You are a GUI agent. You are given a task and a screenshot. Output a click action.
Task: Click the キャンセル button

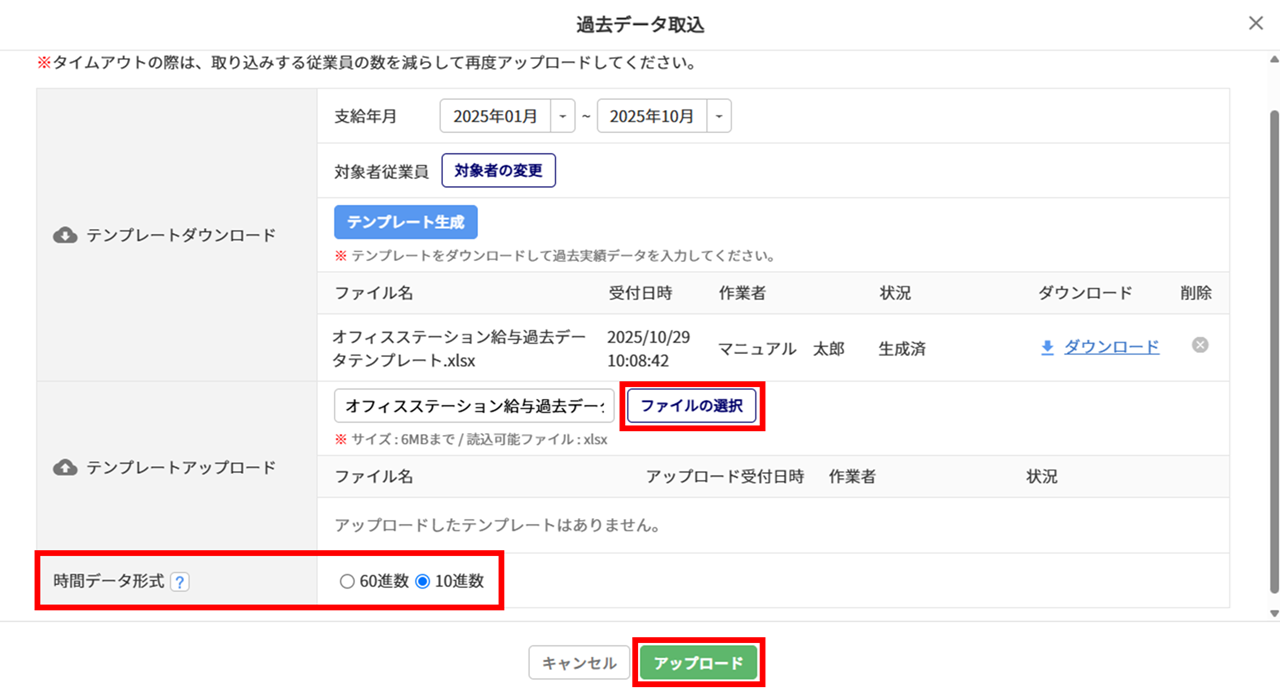pyautogui.click(x=579, y=663)
